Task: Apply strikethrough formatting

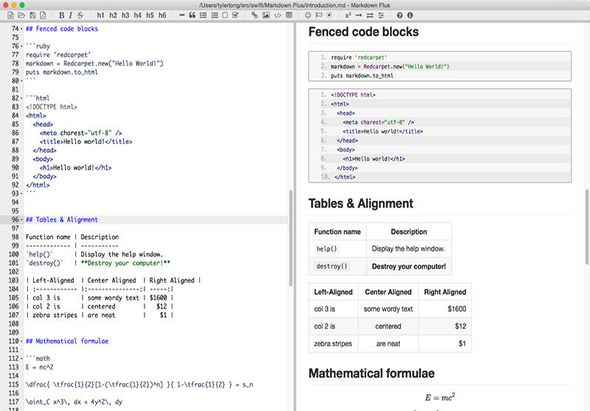Action: pyautogui.click(x=80, y=15)
